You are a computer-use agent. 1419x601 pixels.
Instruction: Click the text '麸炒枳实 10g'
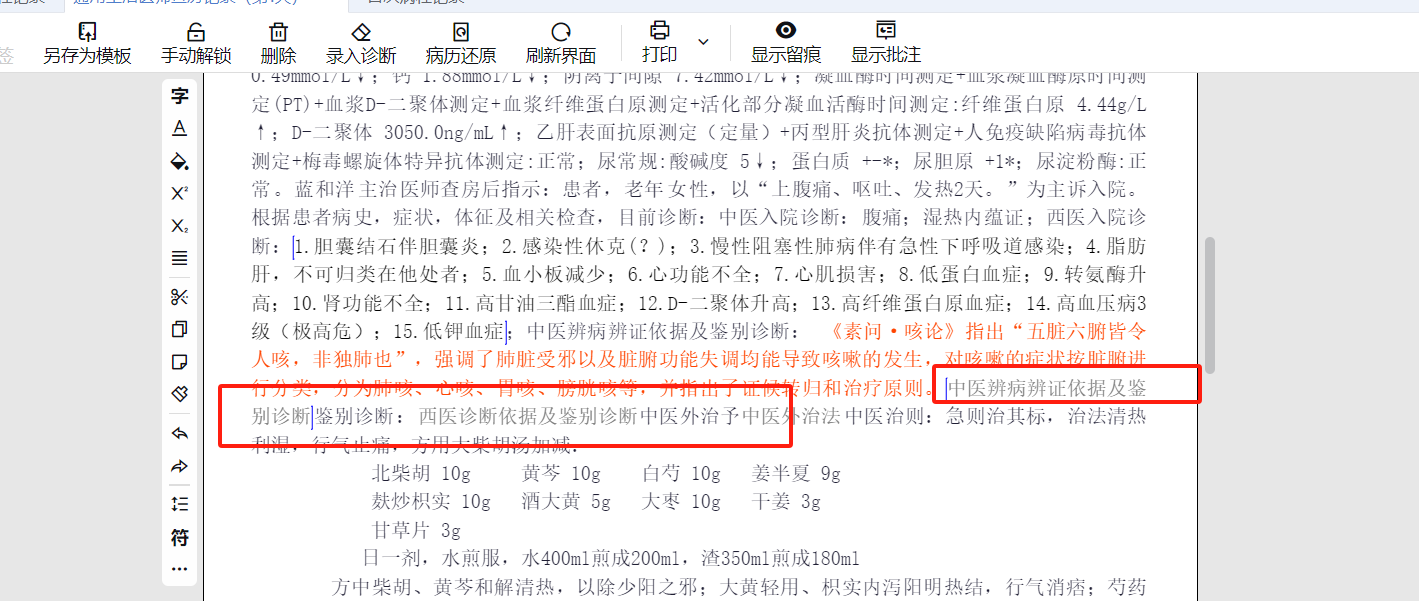tap(431, 501)
